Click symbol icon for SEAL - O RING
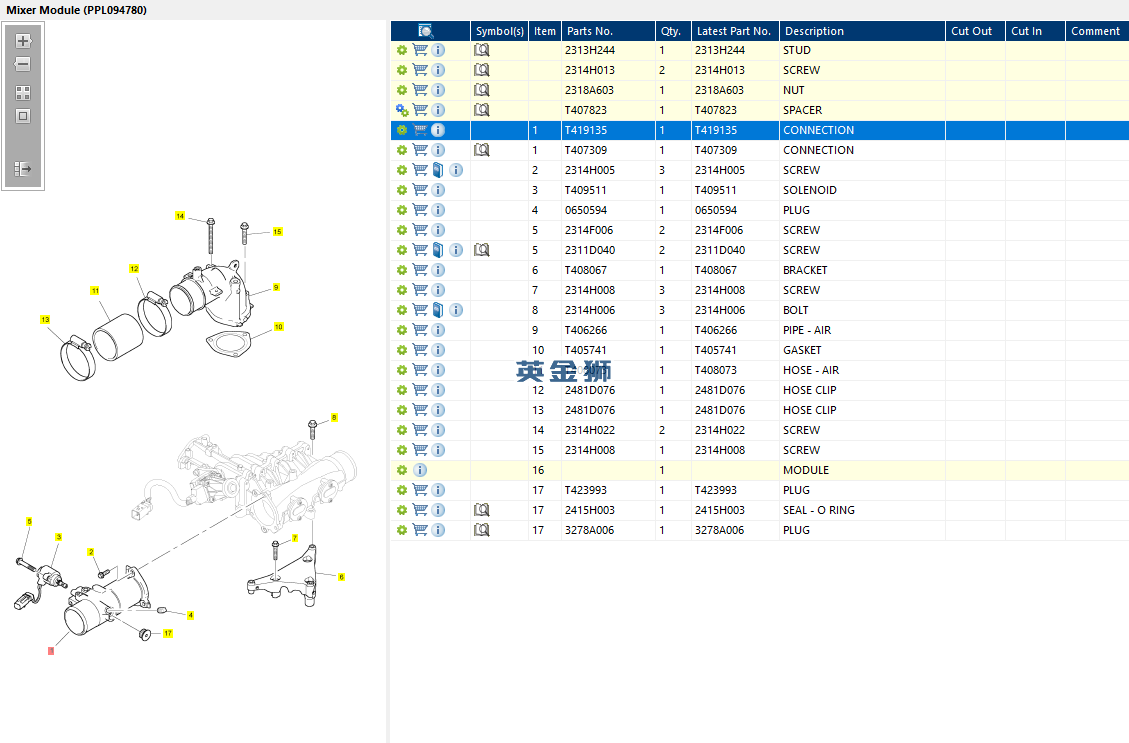Viewport: 1129px width, 743px height. pos(482,510)
